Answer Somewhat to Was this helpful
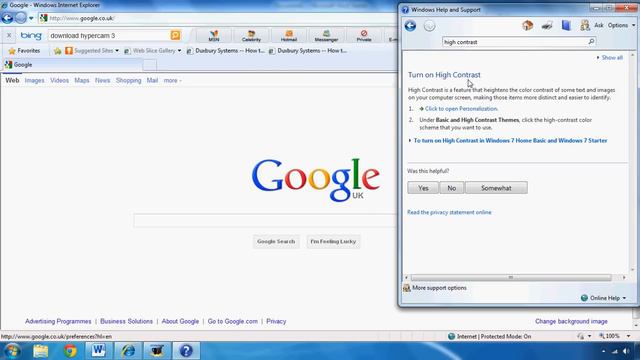This screenshot has height=360, width=640. click(x=496, y=188)
